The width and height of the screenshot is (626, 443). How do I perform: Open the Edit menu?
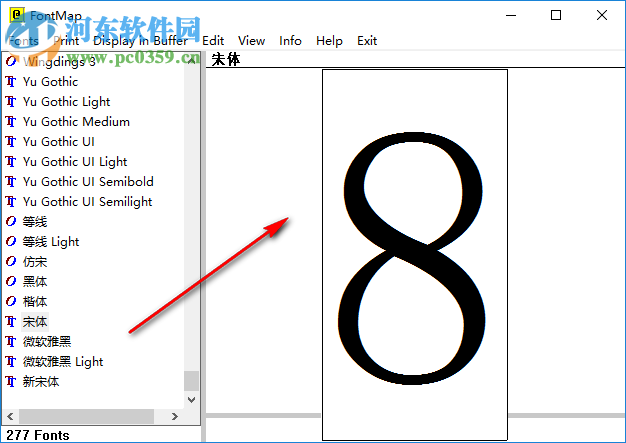(213, 41)
